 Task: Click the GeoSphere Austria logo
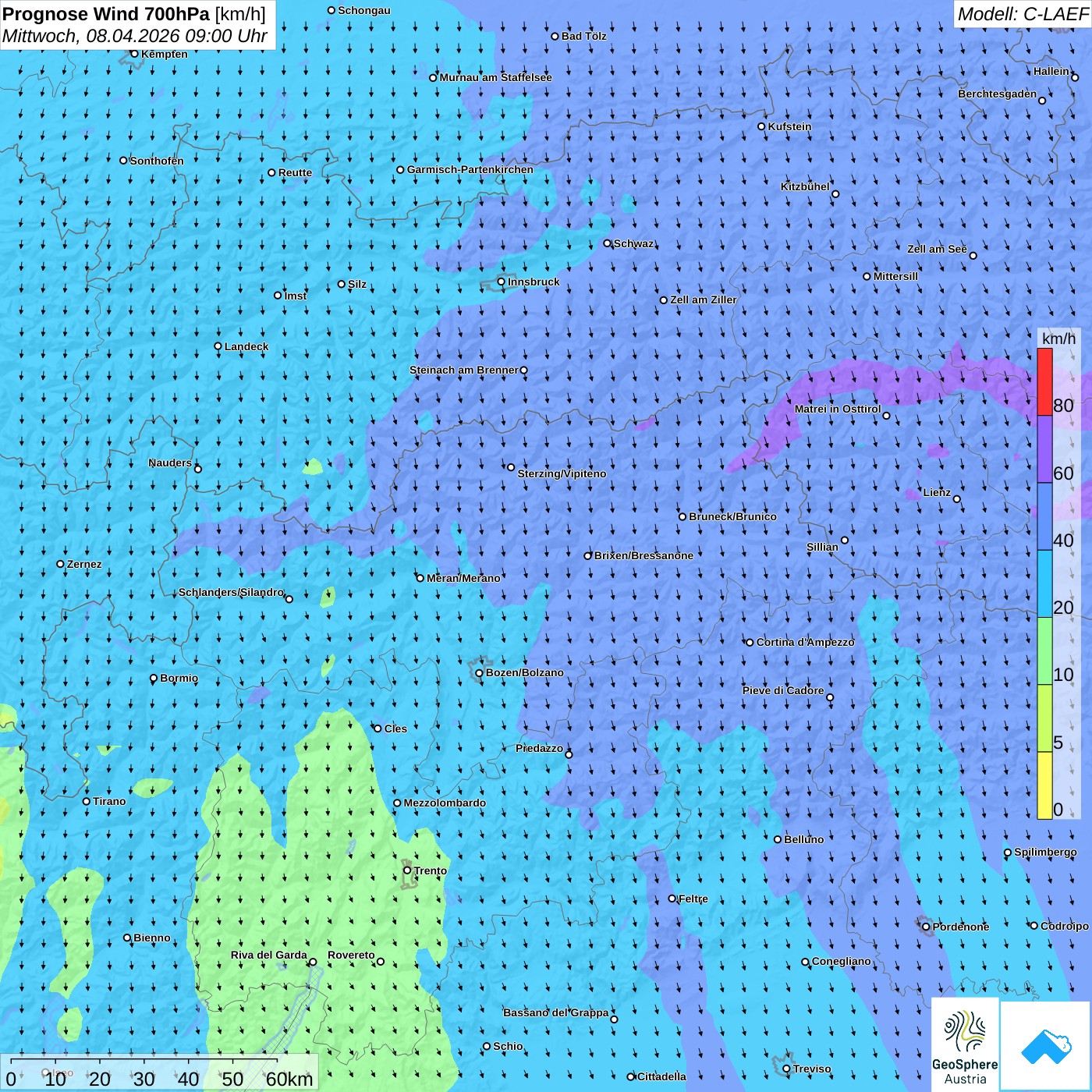coord(965,1044)
